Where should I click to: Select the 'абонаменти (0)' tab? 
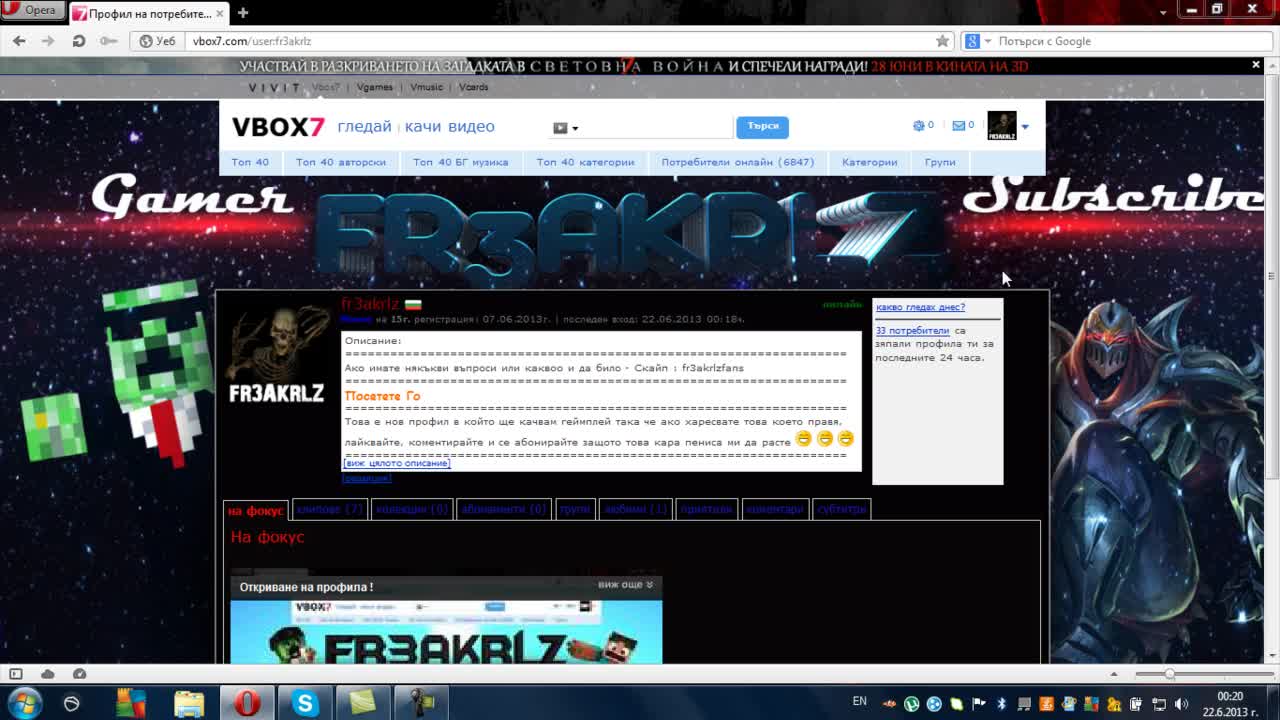click(x=504, y=509)
